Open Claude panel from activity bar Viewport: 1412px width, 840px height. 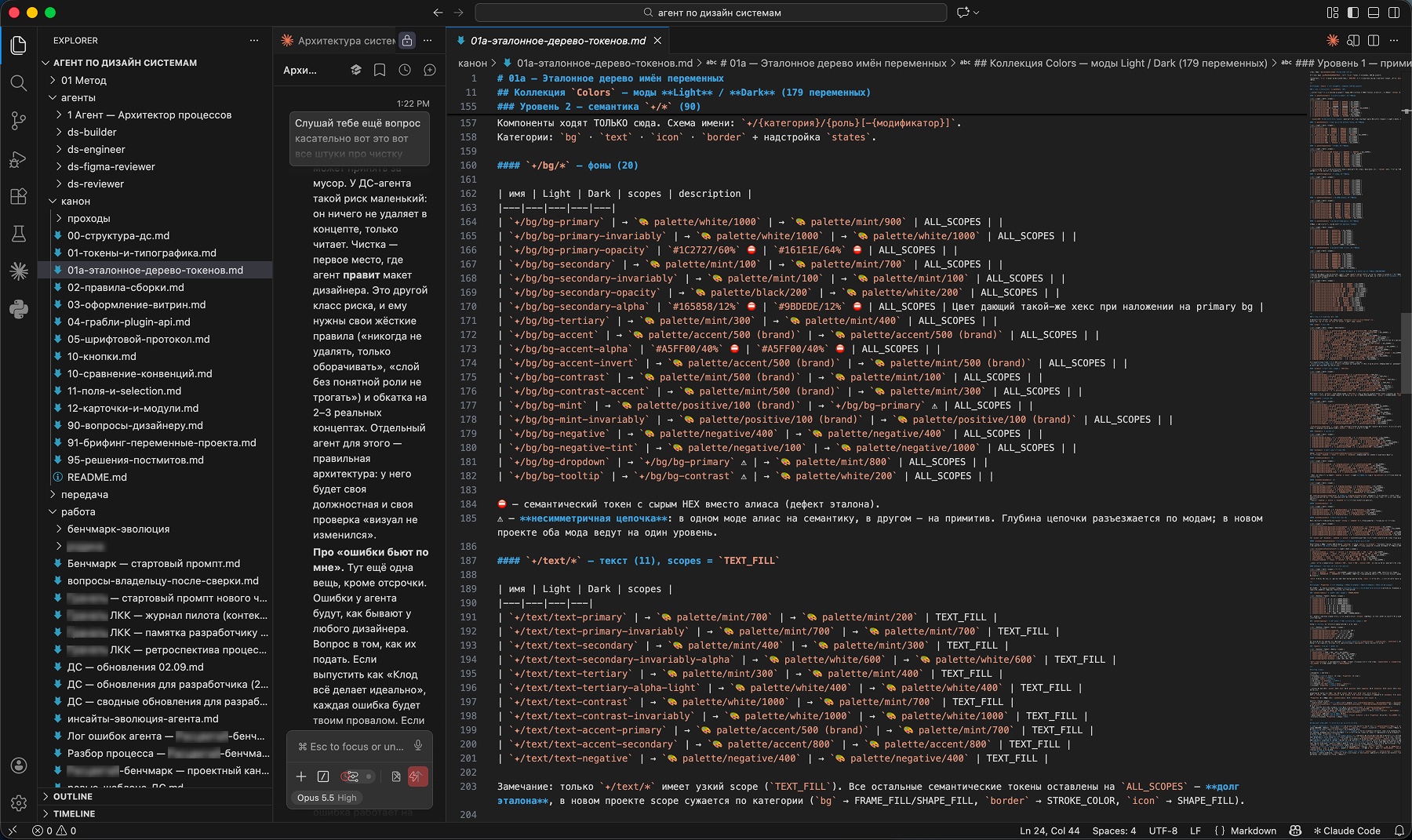pyautogui.click(x=19, y=271)
